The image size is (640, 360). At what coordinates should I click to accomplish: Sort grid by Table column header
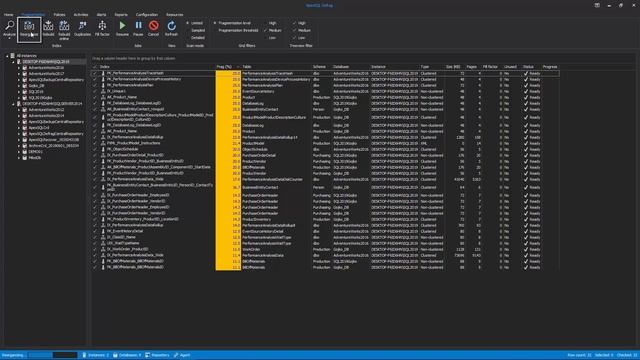[x=276, y=67]
